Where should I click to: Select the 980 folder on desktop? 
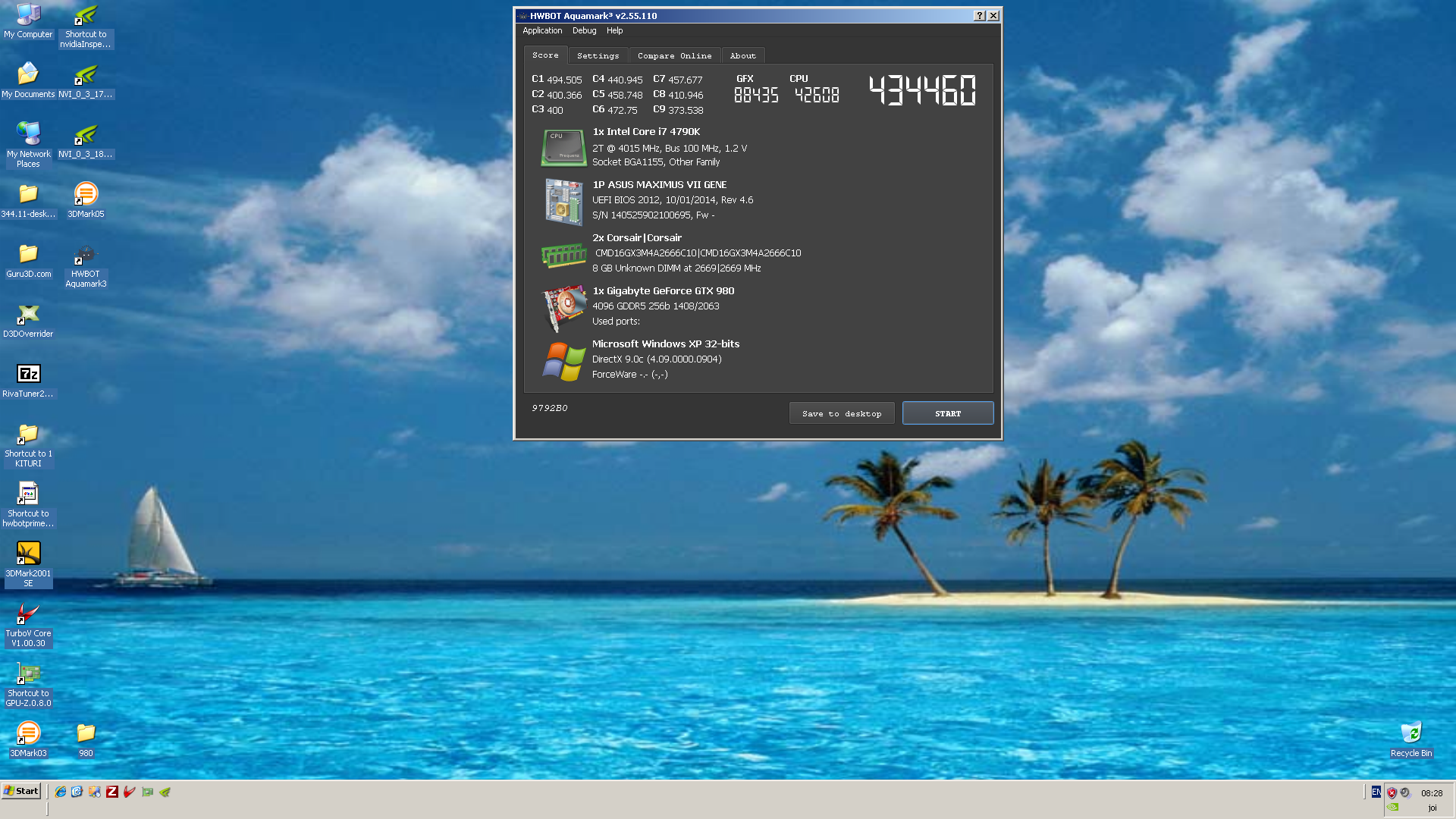click(x=86, y=740)
